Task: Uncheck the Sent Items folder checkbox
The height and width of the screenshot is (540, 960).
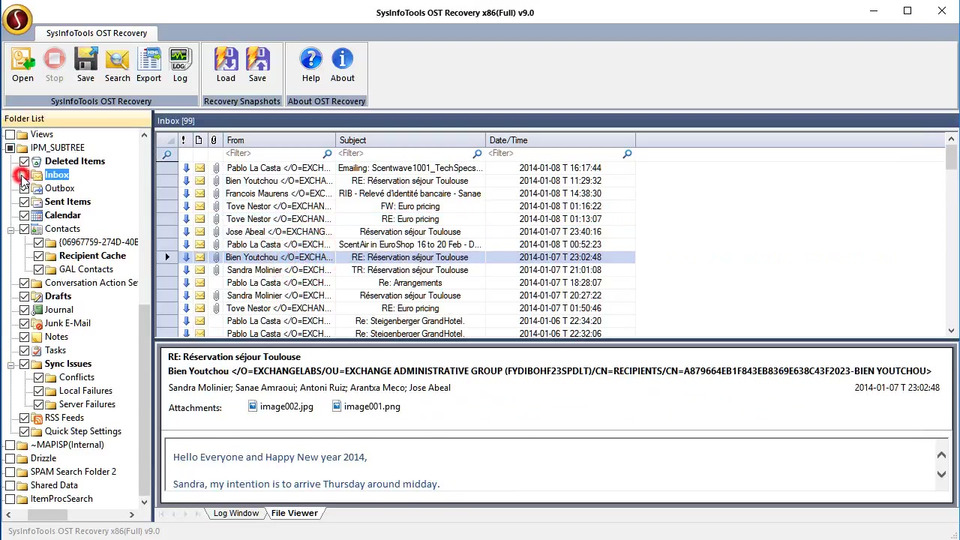Action: [24, 202]
